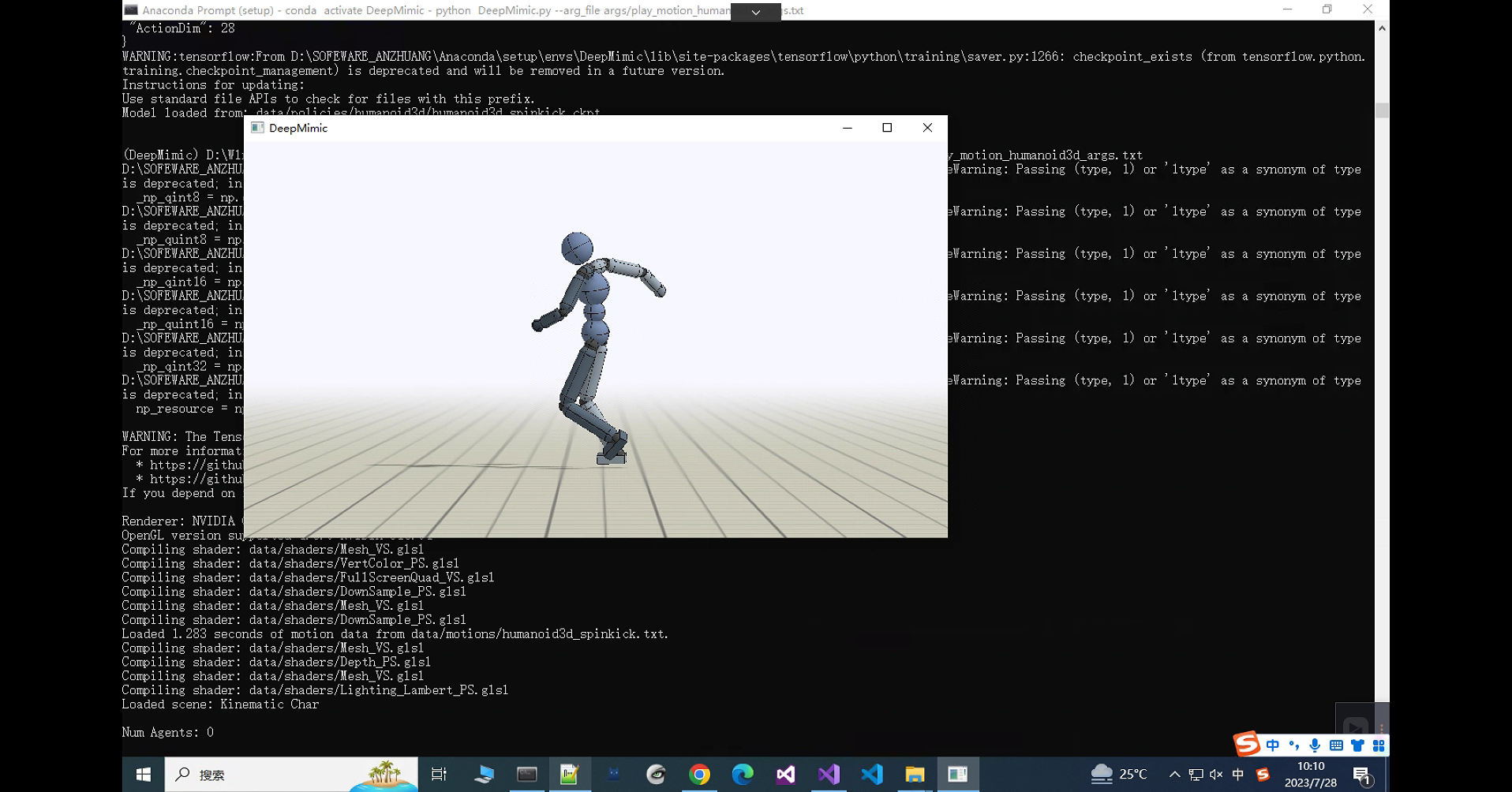Screen dimensions: 1512x792
Task: Open Google Chrome from the taskbar
Action: 699,774
